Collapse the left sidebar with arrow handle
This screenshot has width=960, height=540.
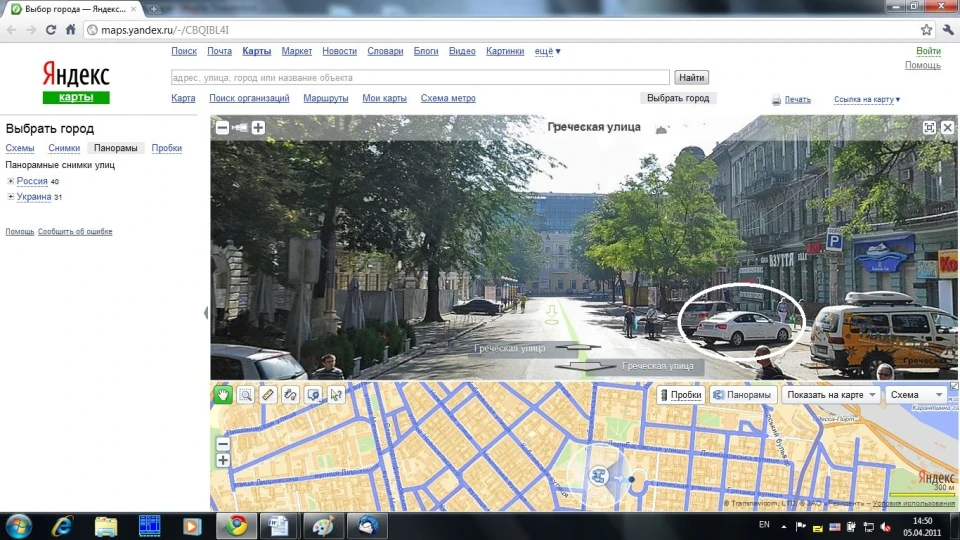[206, 313]
